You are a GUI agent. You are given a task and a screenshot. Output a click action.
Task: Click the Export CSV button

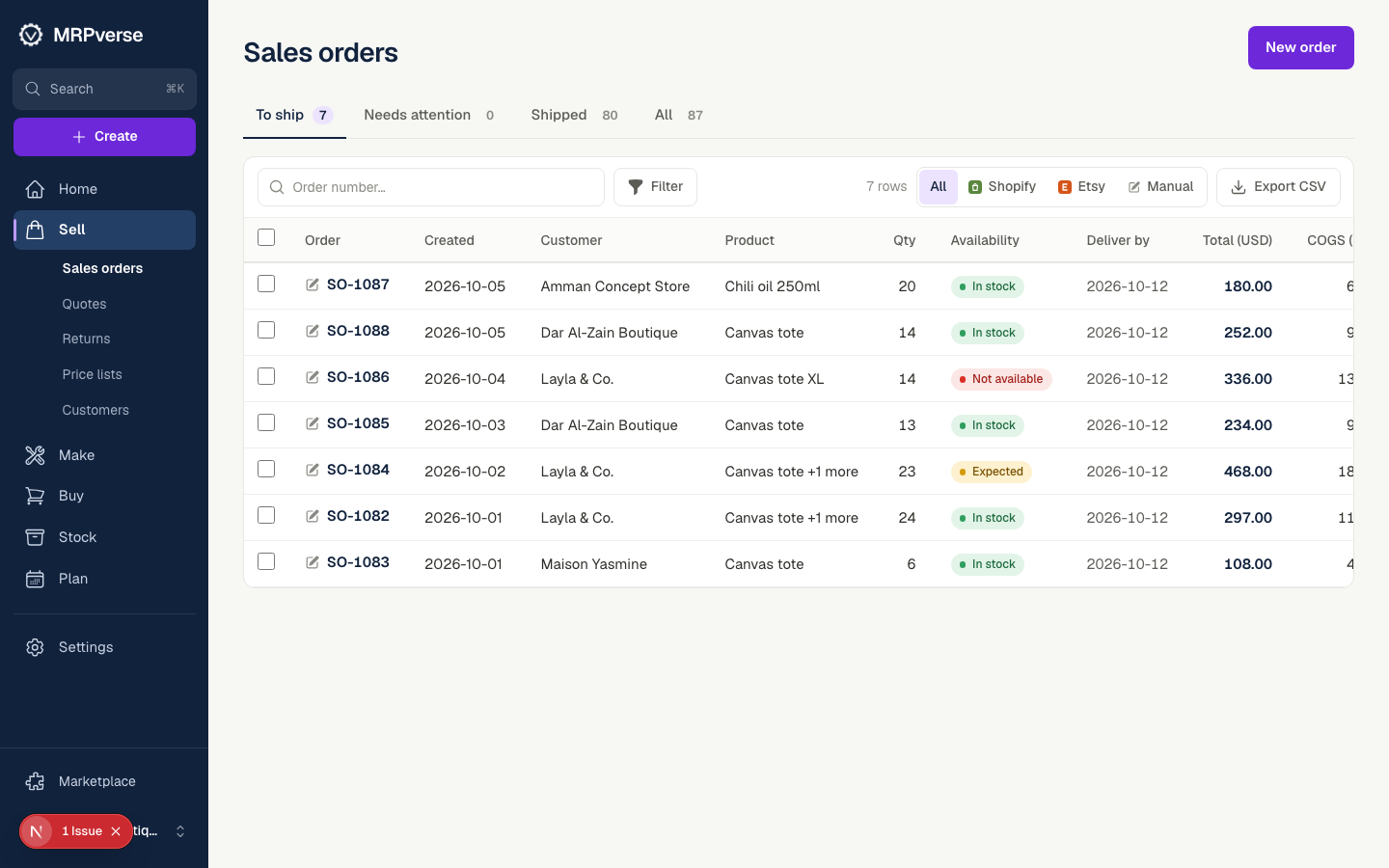[x=1278, y=187]
